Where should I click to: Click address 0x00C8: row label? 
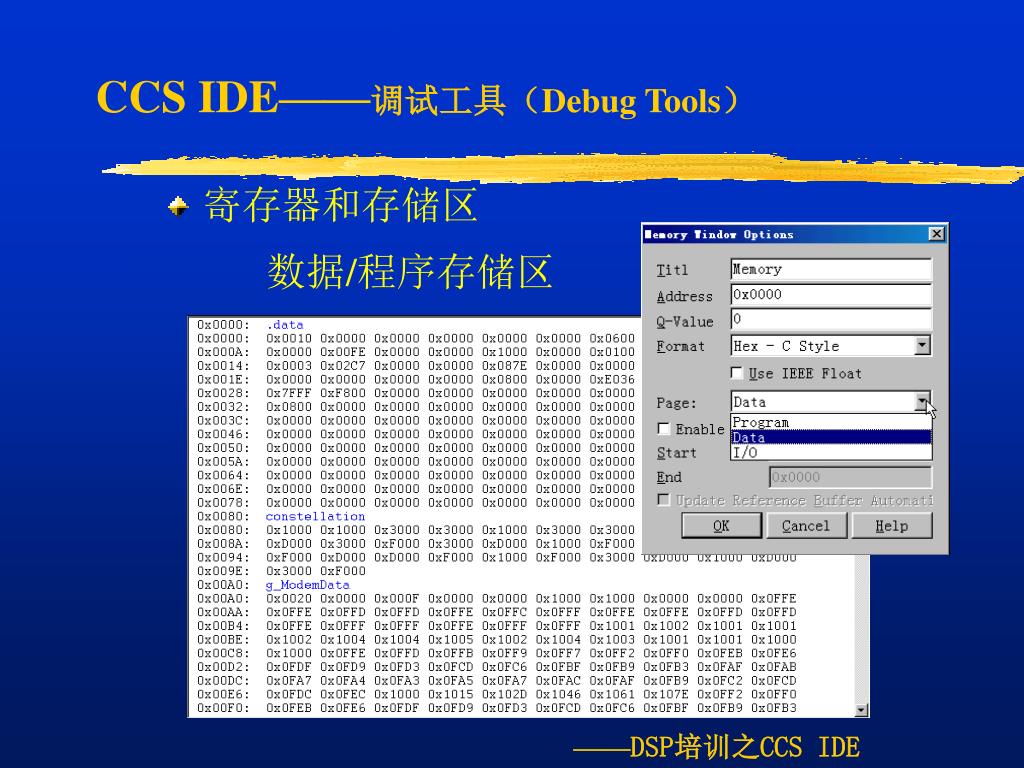(223, 653)
